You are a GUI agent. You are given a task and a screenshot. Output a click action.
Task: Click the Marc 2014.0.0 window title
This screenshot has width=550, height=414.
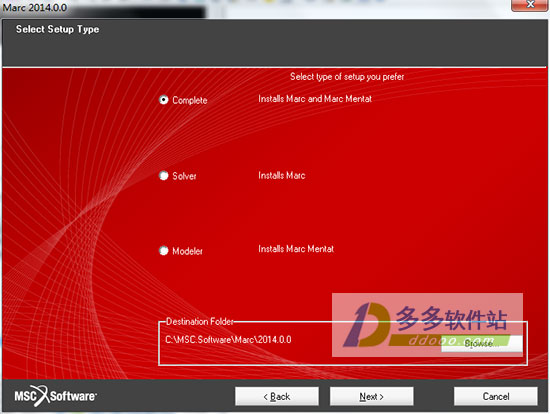(35, 7)
